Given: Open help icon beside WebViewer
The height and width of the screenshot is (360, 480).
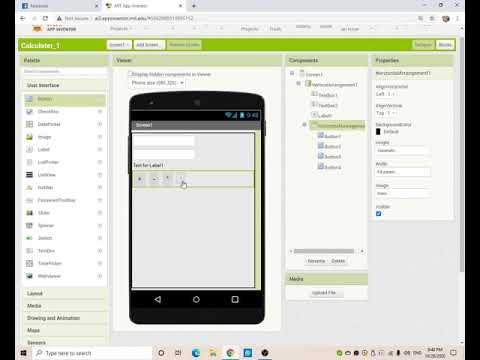Looking at the screenshot, I should [100, 276].
